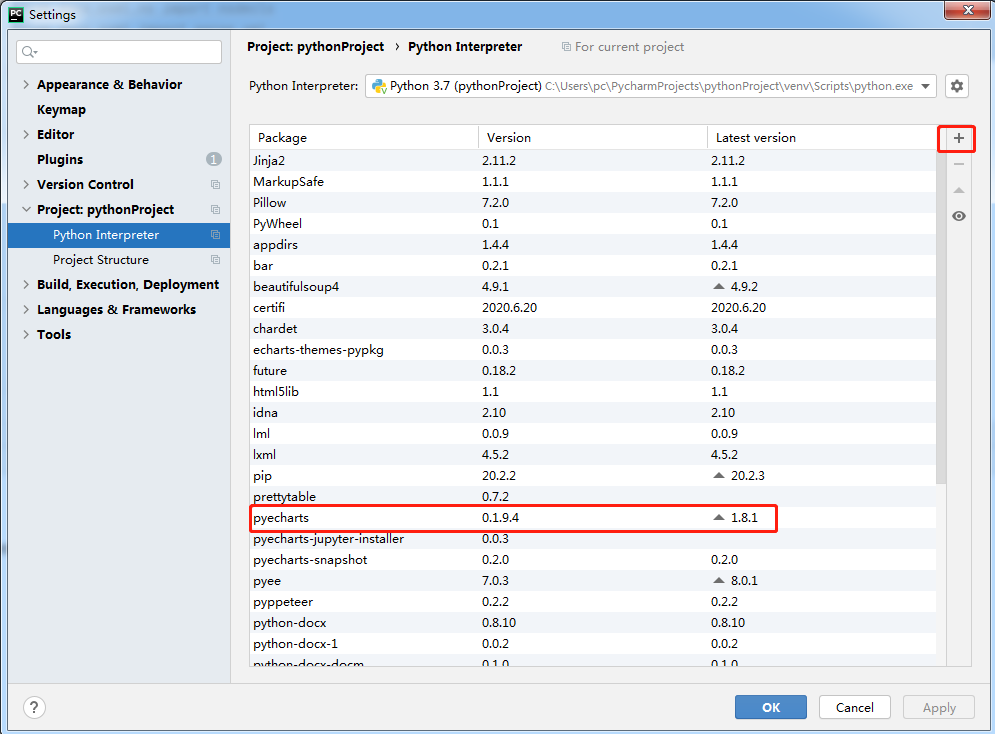The height and width of the screenshot is (734, 995).
Task: Click the help question mark icon
Action: (35, 707)
